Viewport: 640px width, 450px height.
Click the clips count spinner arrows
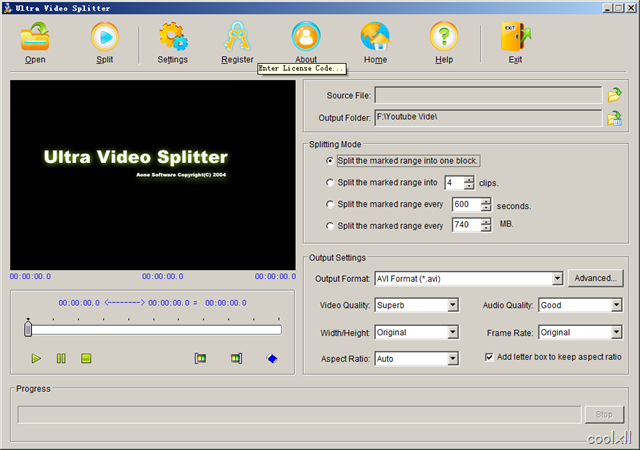coord(469,183)
